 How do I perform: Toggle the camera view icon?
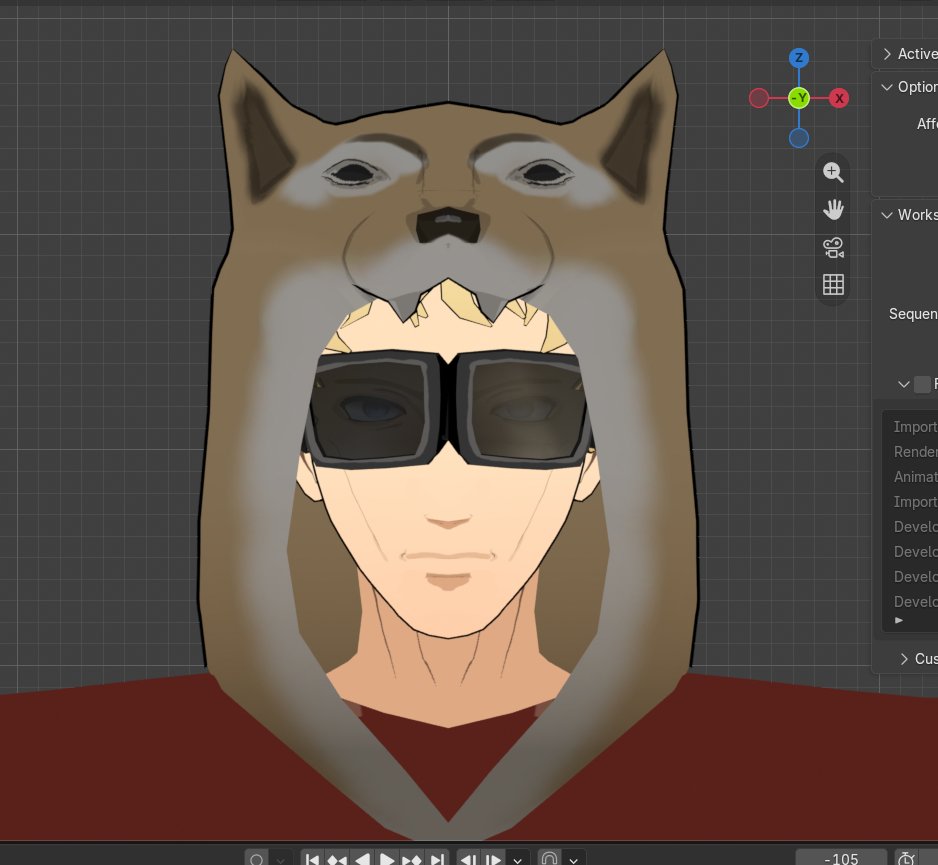[x=833, y=247]
